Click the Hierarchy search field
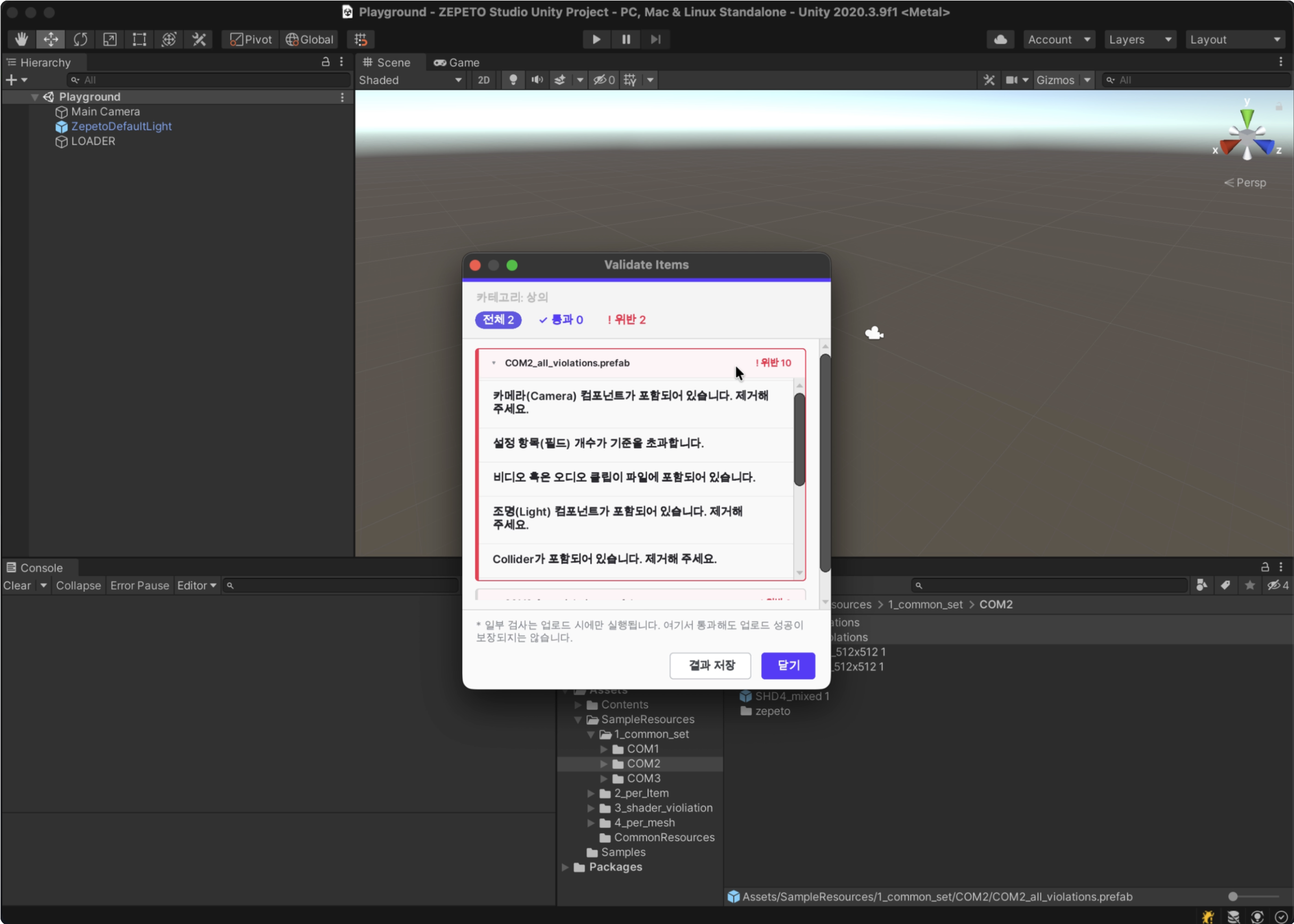 [209, 80]
